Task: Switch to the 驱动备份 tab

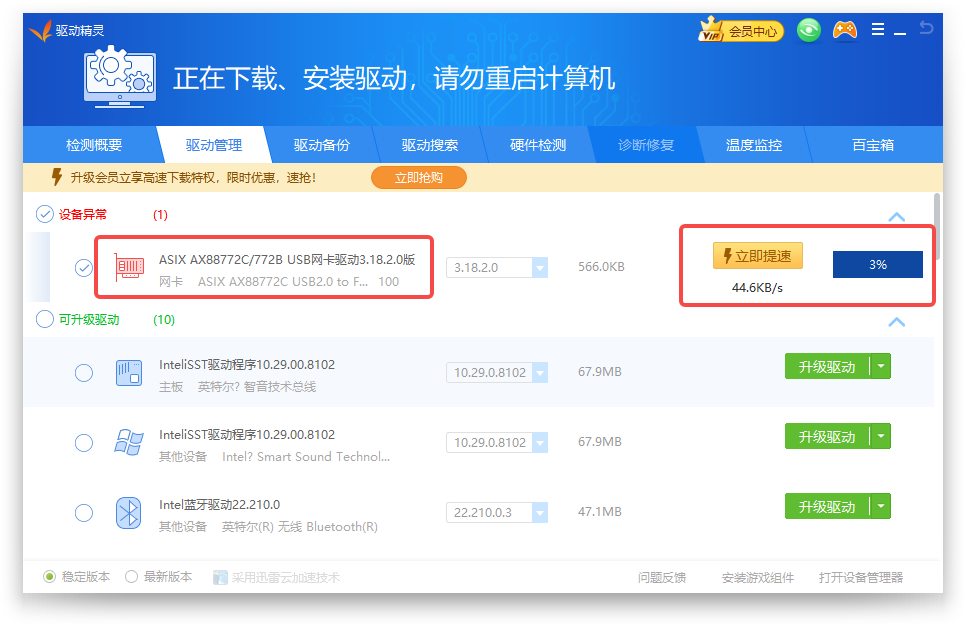Action: pos(322,145)
